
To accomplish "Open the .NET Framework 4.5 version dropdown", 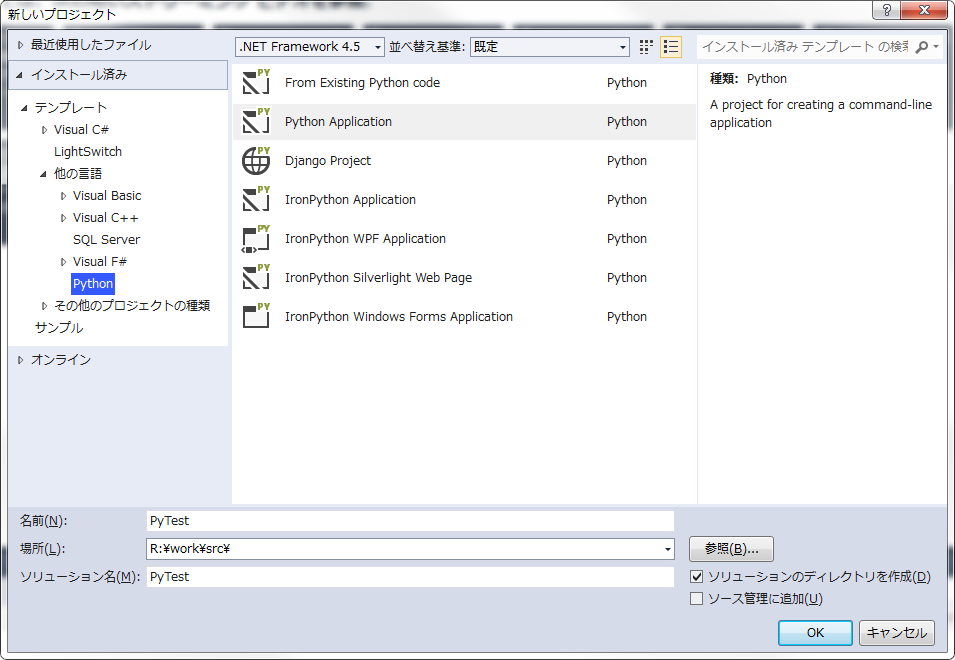I will [310, 47].
